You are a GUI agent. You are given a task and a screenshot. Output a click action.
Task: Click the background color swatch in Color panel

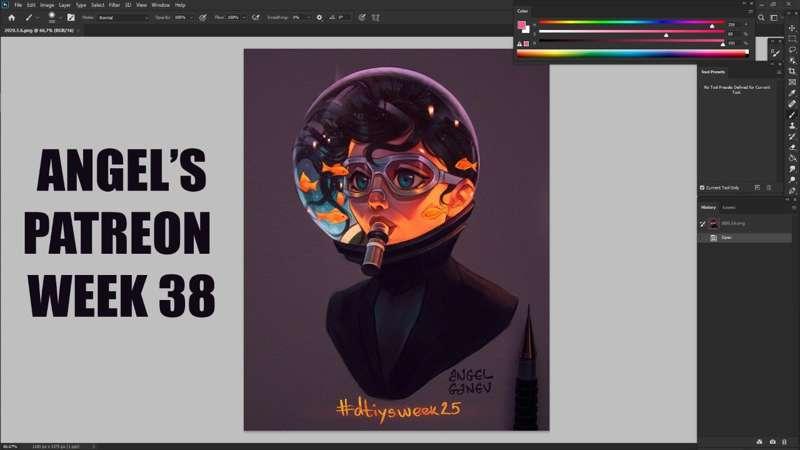(527, 30)
